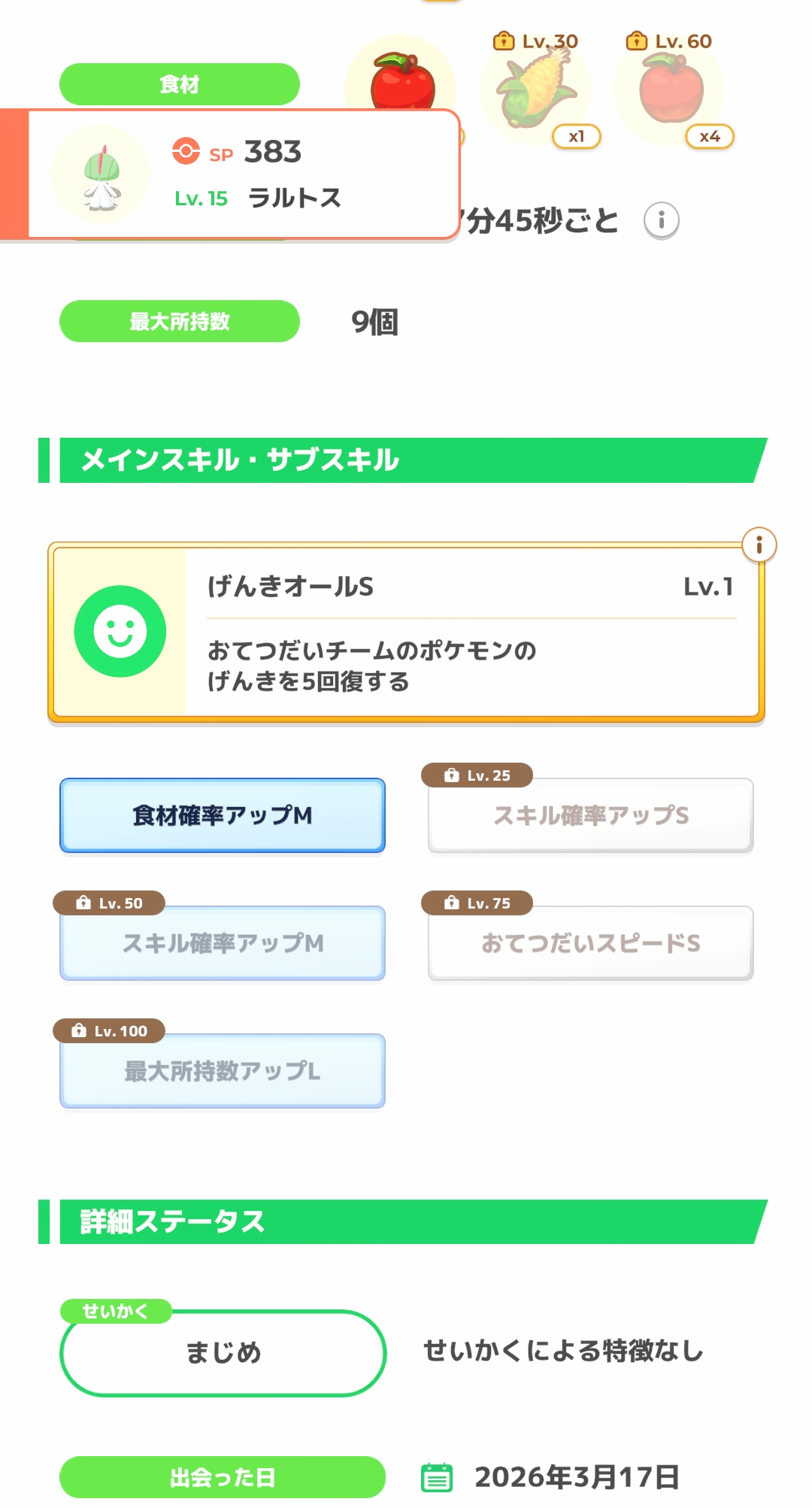Screen dimensions: 812x1508
Task: Tap the メインスキル・サブスキル section header
Action: pos(406,460)
